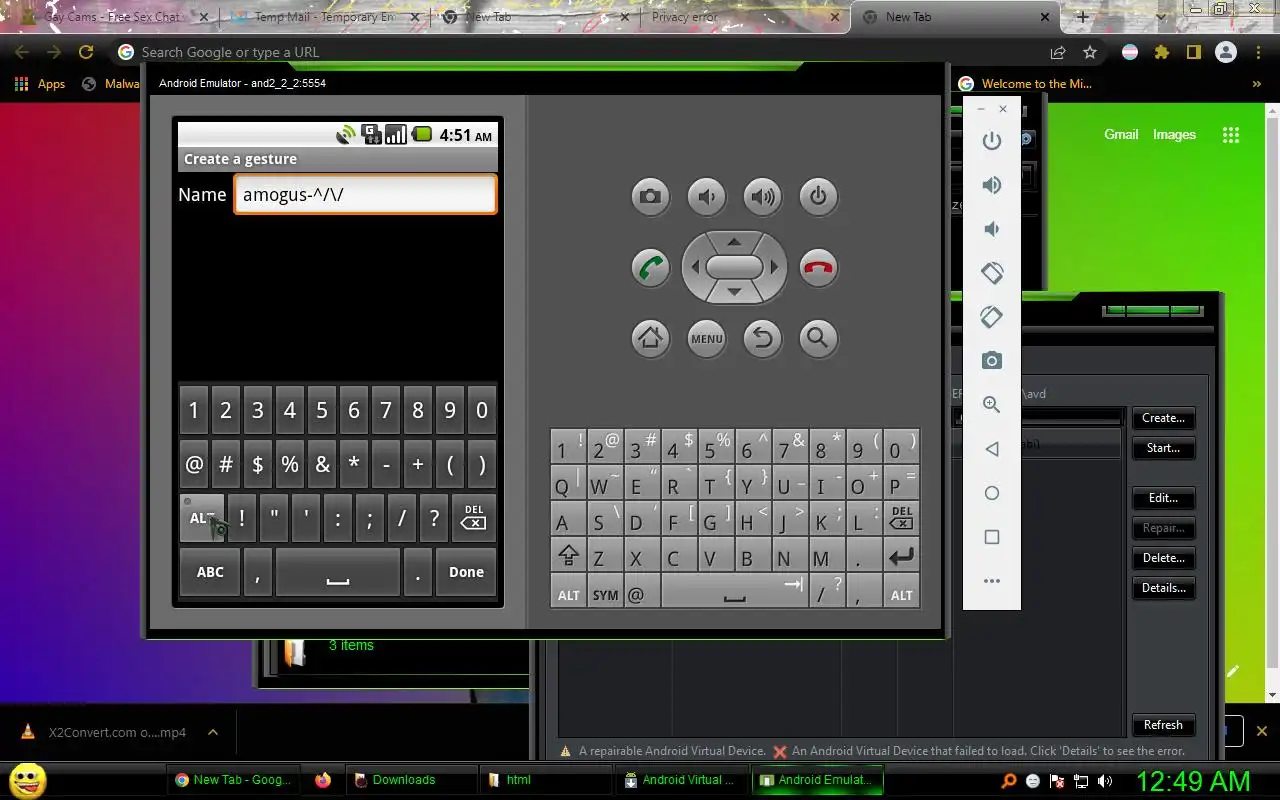
Task: Open a new Chrome tab with plus
Action: 1082,17
